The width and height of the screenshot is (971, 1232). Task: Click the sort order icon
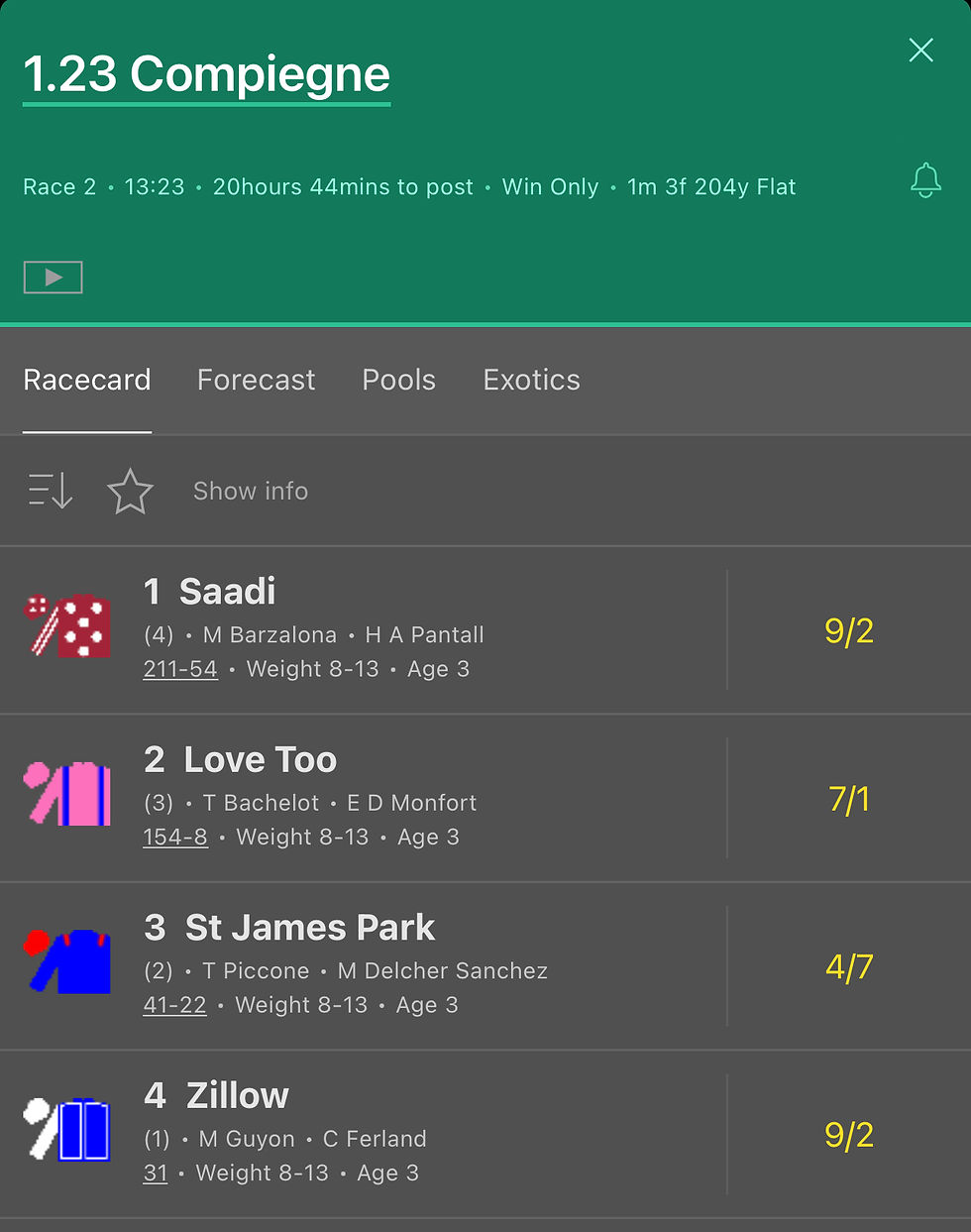tap(51, 491)
